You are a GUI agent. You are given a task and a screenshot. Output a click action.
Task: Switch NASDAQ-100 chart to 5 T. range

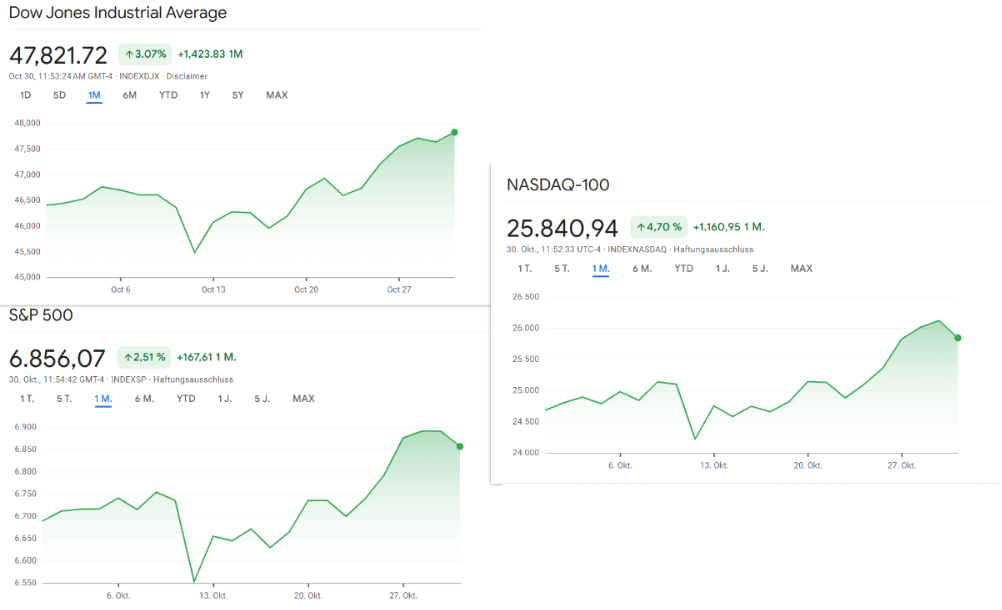tap(561, 268)
